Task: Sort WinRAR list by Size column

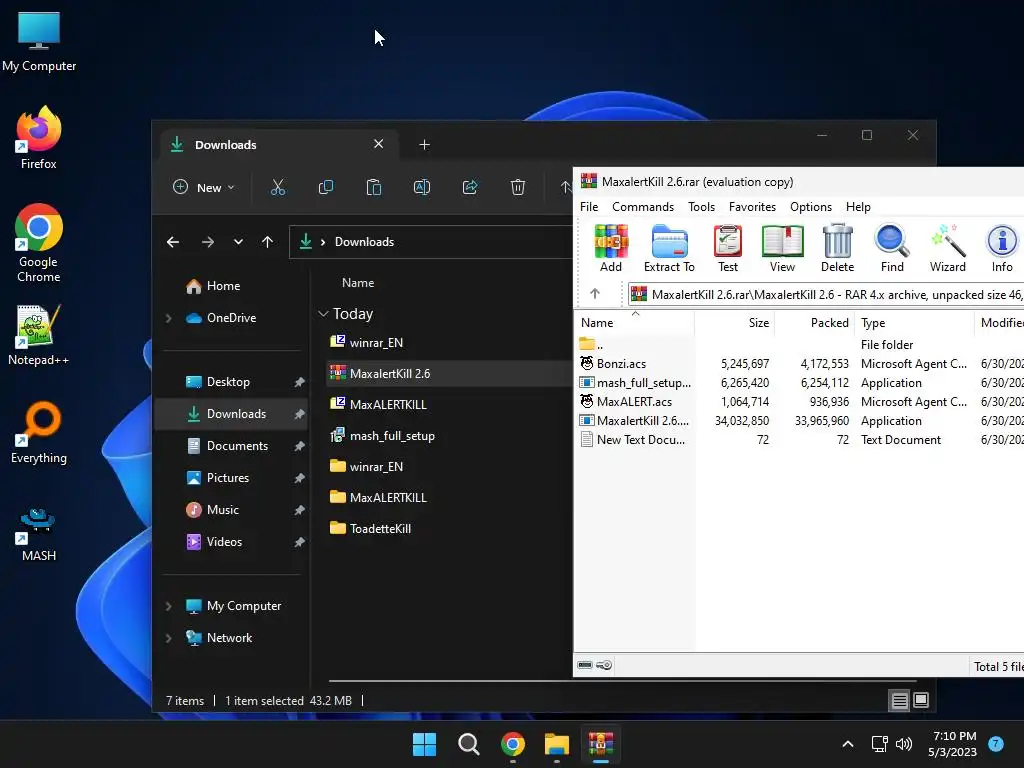Action: [734, 323]
